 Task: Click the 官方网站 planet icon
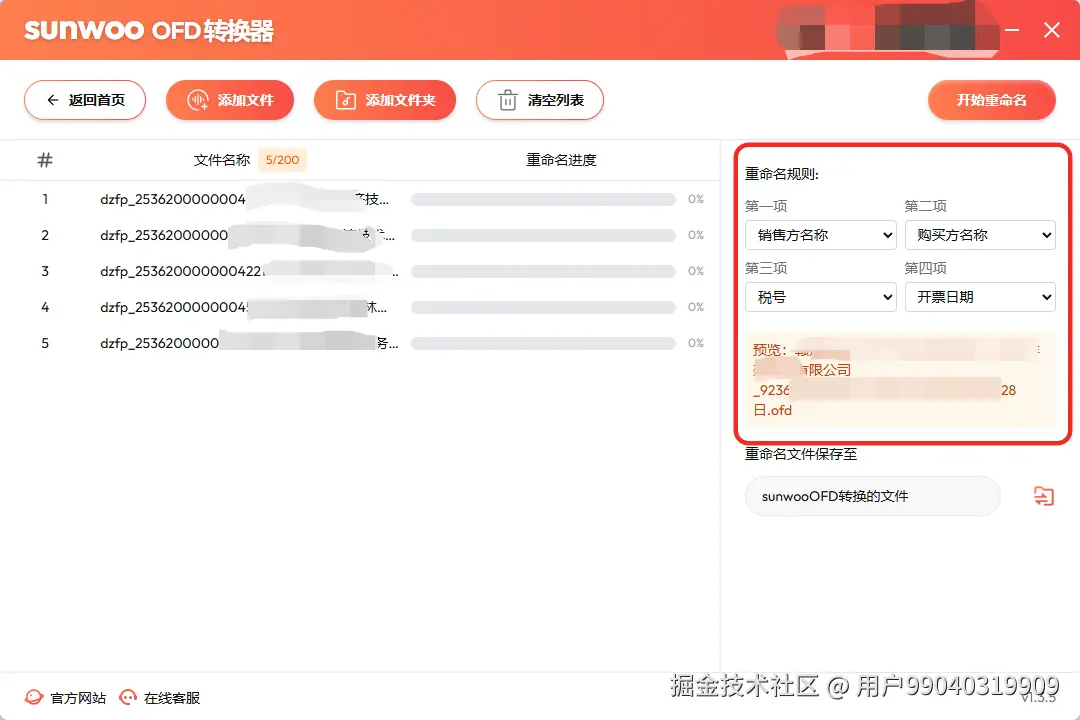pyautogui.click(x=34, y=697)
